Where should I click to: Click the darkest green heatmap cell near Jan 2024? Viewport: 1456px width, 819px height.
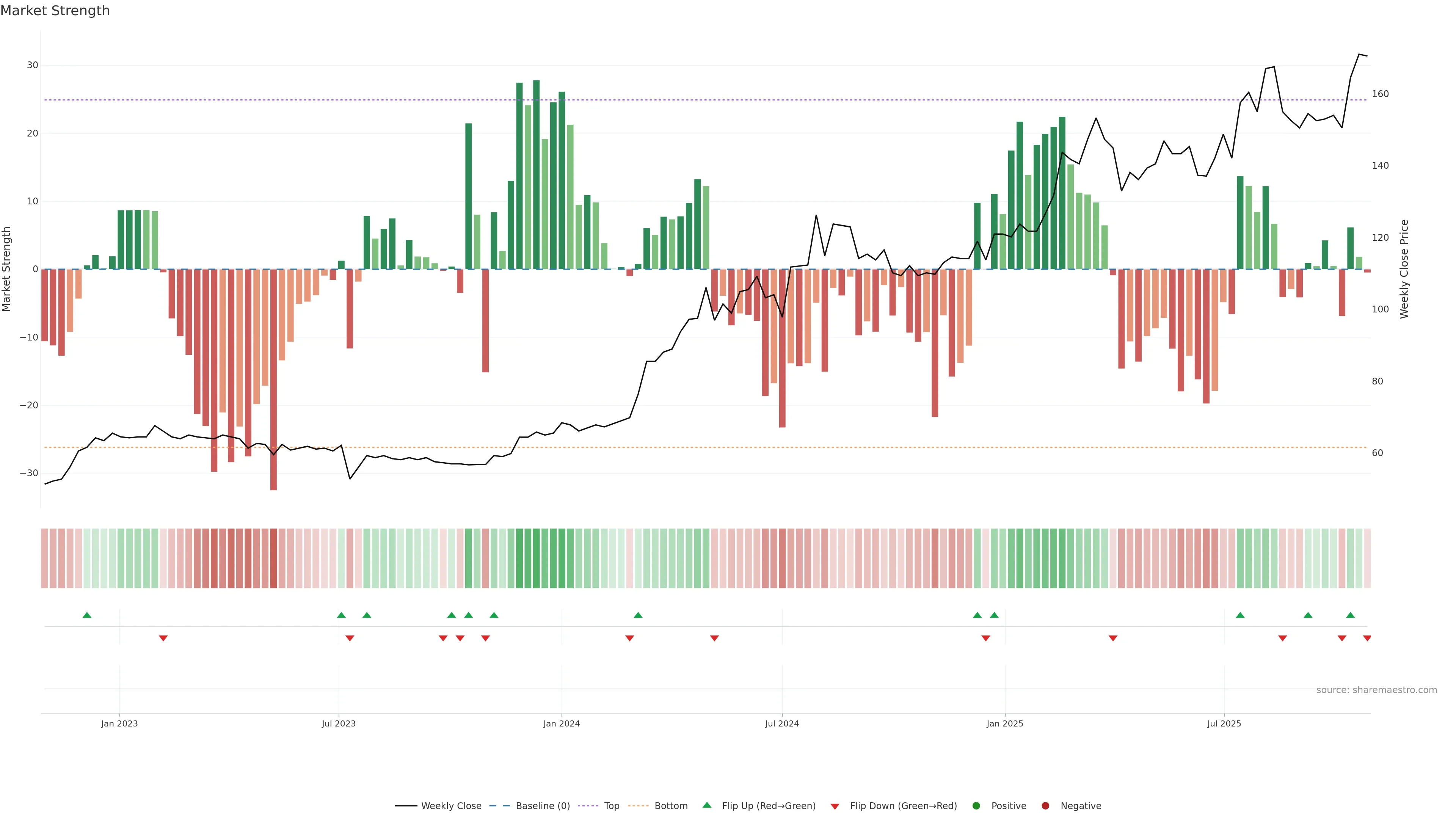click(x=537, y=559)
